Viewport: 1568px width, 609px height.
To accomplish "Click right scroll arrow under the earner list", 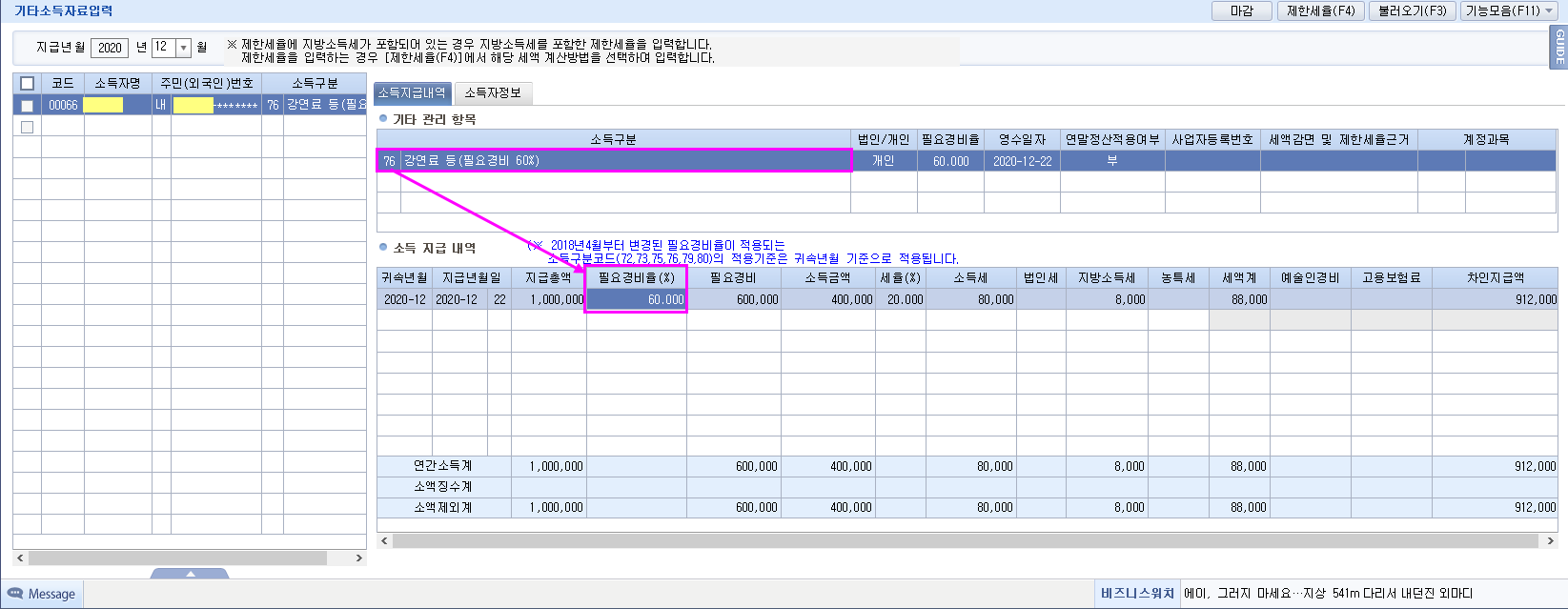I will point(358,558).
